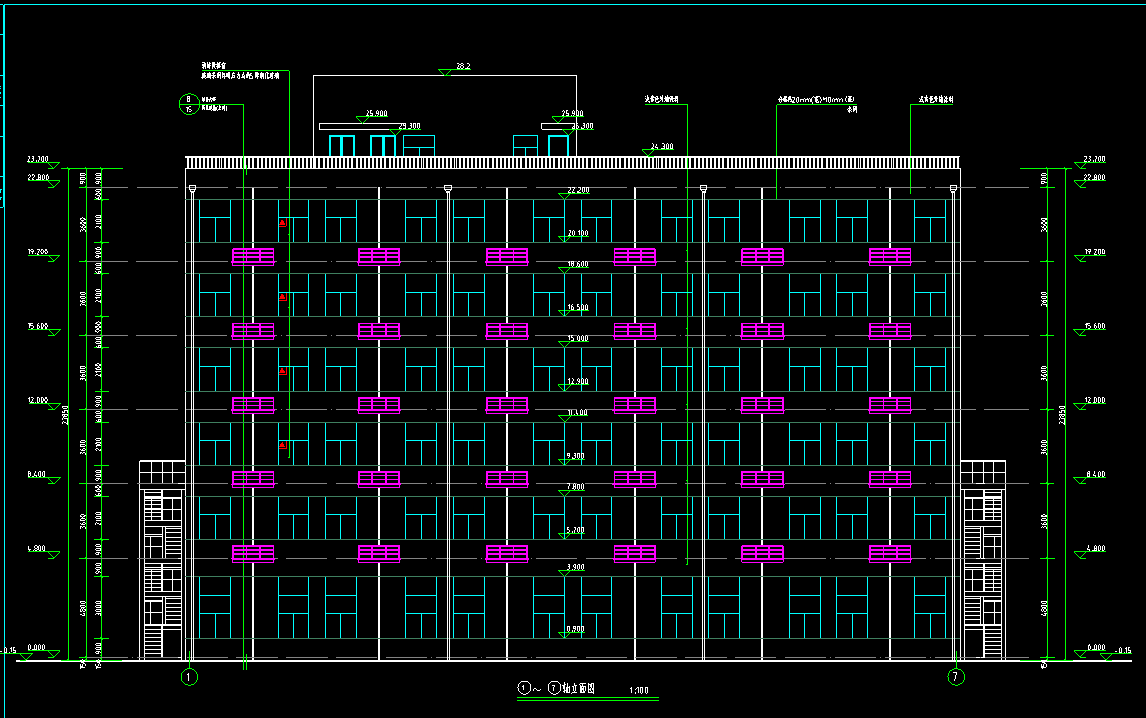Click the 12.000 elevation label on left
The height and width of the screenshot is (718, 1146).
coord(38,400)
